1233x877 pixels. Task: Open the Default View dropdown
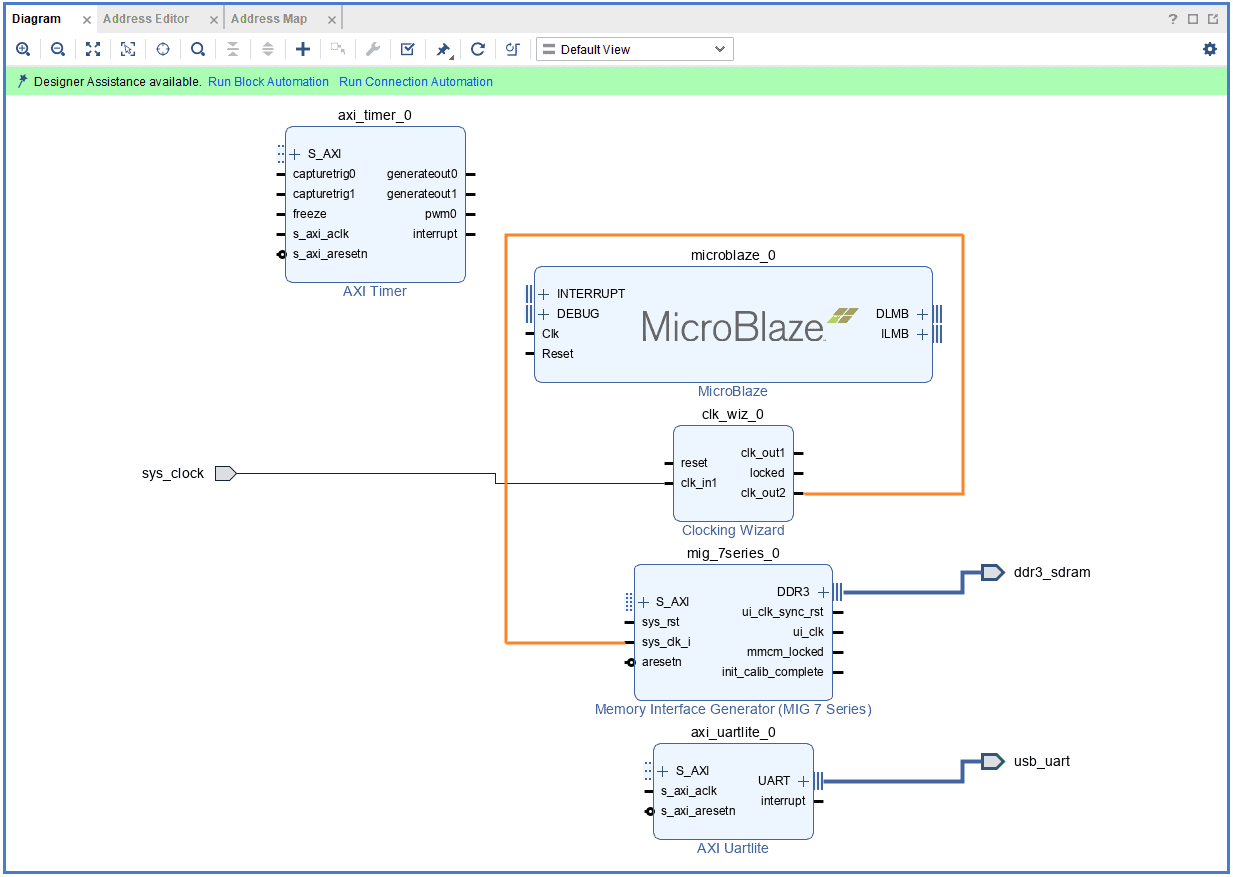[x=634, y=49]
